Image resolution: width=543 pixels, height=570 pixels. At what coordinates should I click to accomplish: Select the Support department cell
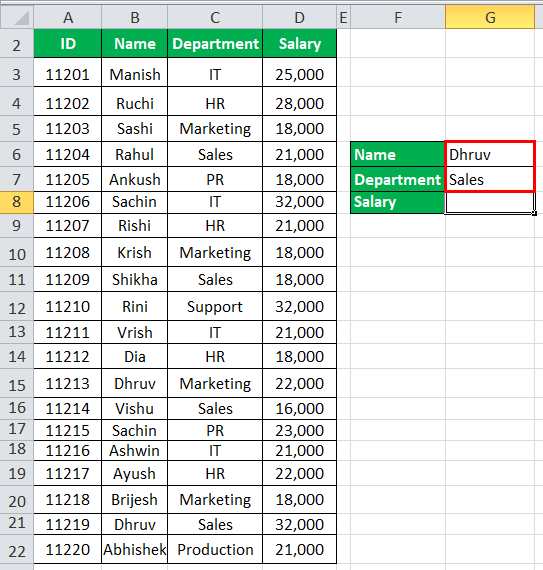point(215,306)
